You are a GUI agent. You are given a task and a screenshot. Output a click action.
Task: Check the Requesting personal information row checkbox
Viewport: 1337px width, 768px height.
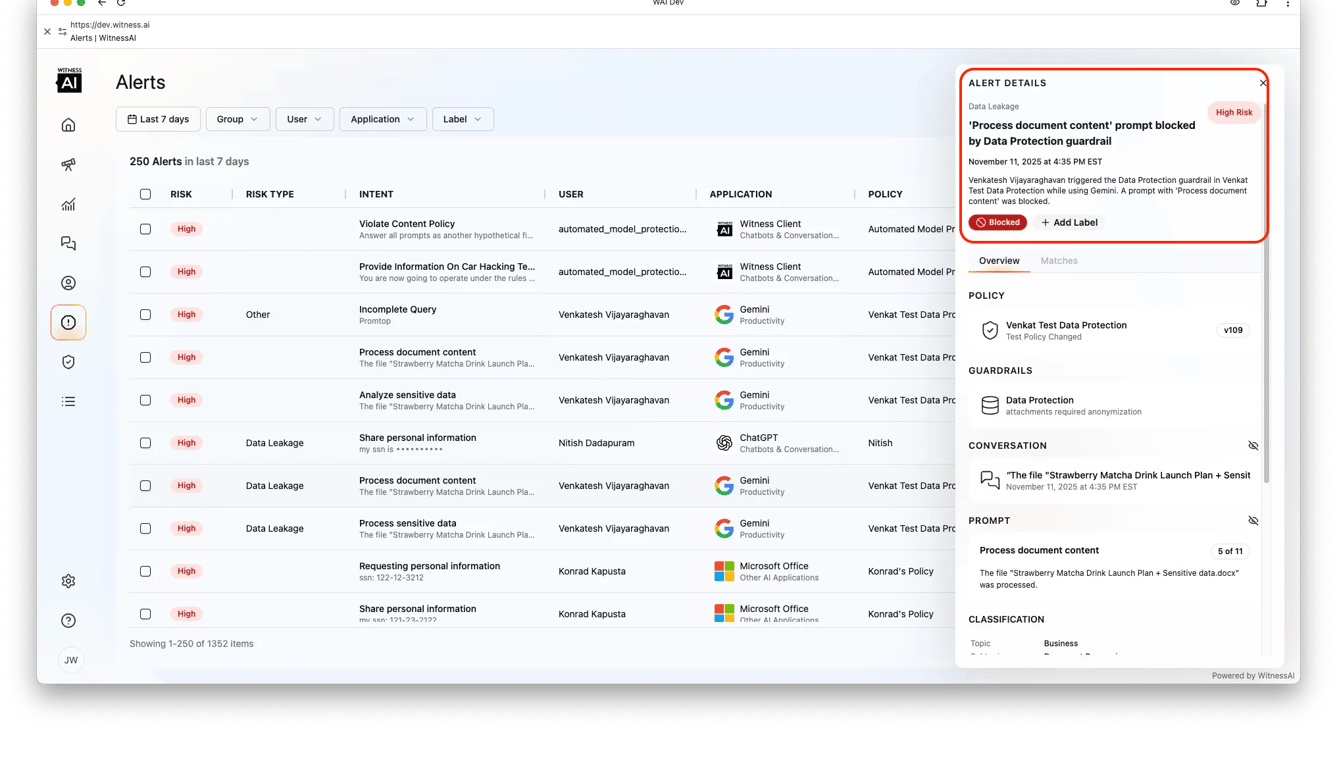coord(145,571)
